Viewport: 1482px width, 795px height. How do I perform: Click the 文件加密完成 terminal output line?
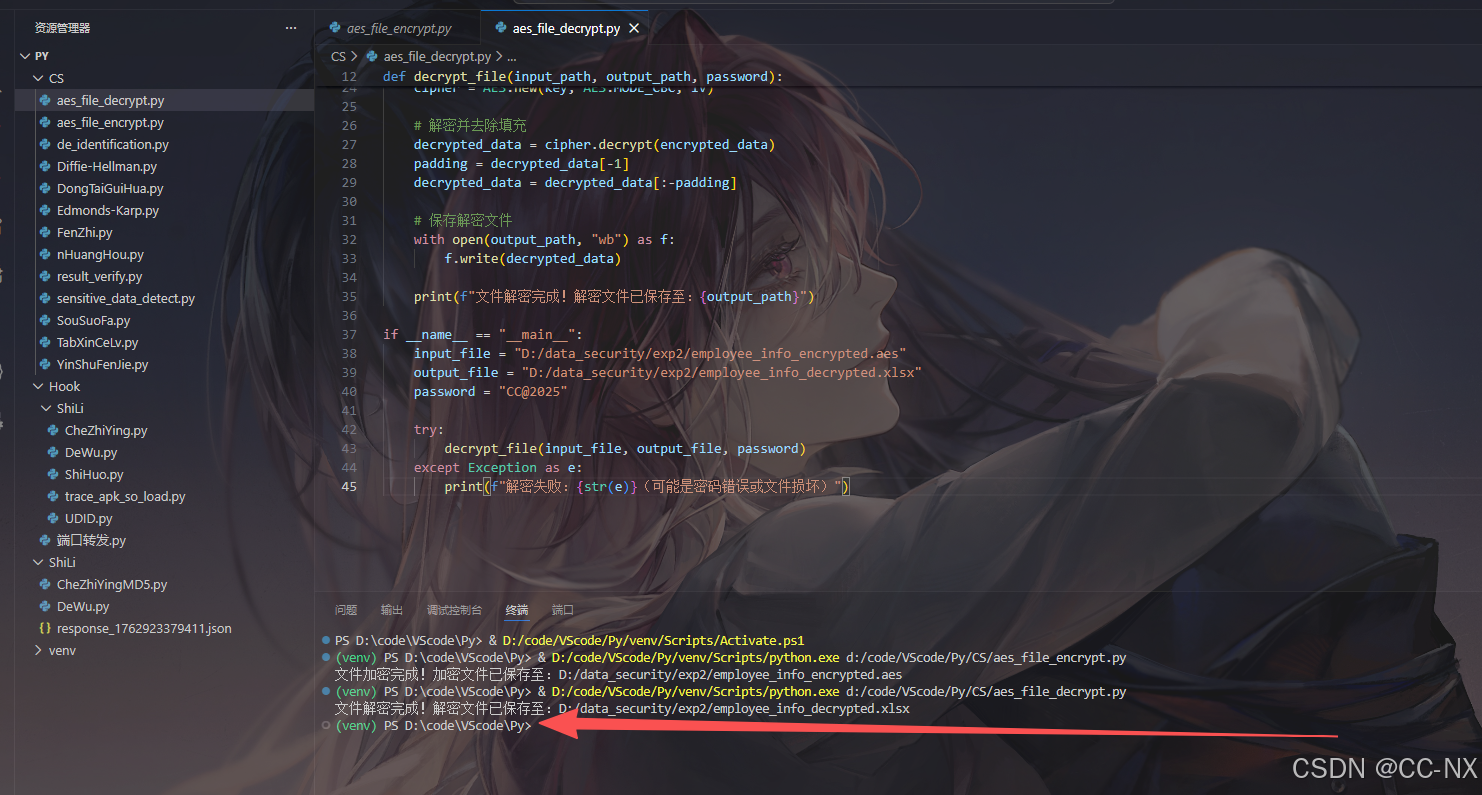[x=618, y=675]
